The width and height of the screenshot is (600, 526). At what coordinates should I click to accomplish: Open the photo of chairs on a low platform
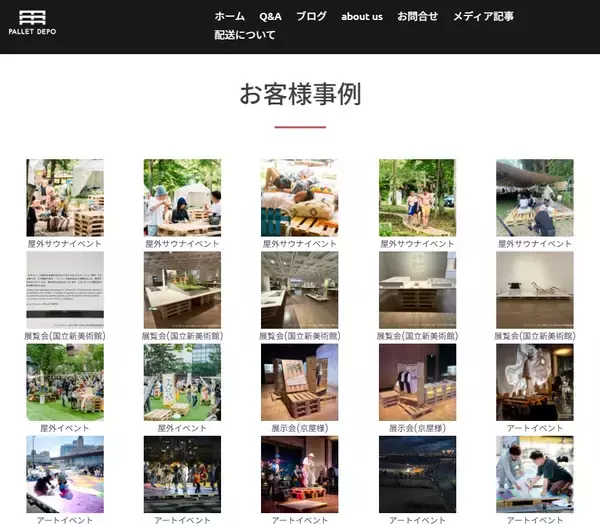coord(535,290)
